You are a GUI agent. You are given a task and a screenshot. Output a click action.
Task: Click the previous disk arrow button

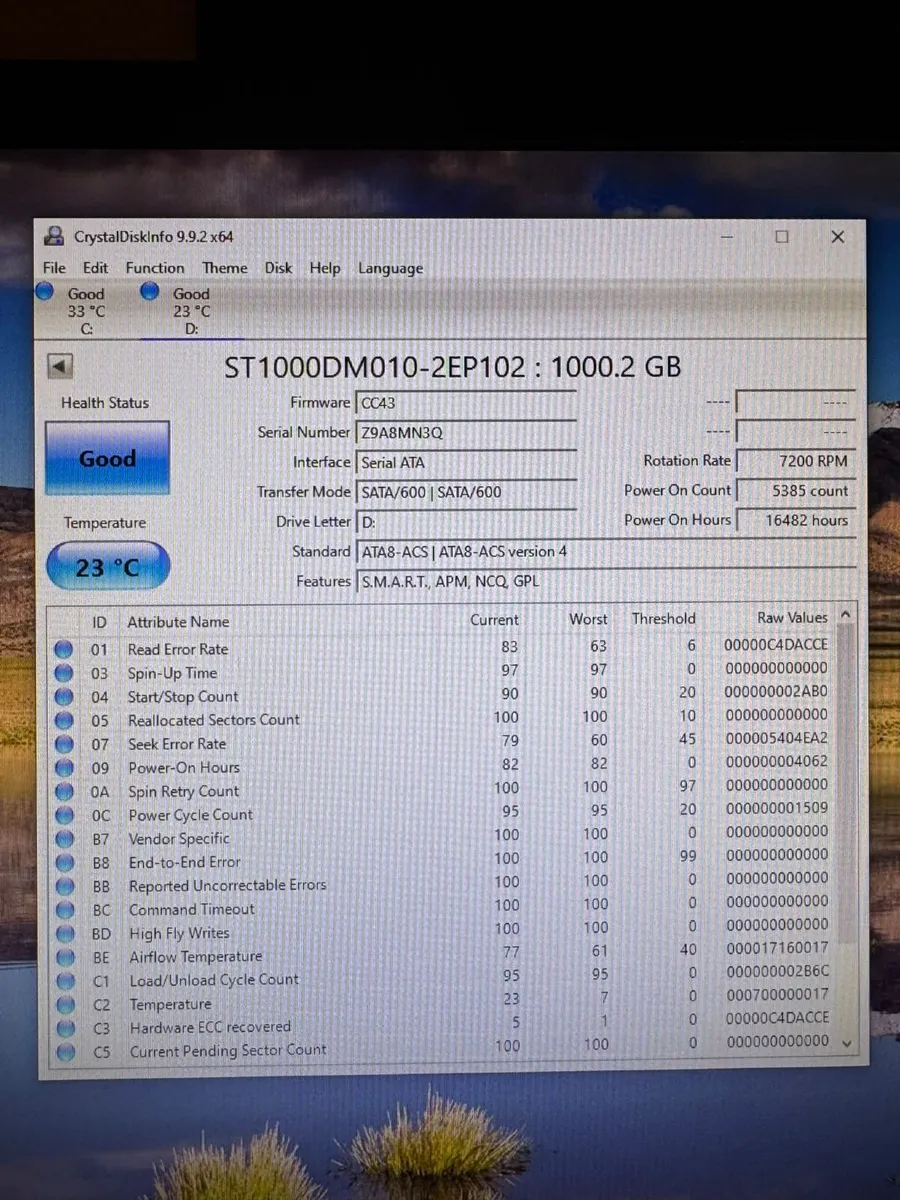60,367
